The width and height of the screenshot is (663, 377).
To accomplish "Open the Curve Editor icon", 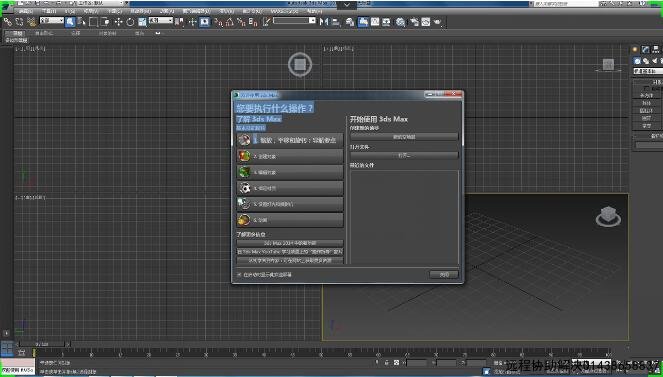I will pos(375,22).
